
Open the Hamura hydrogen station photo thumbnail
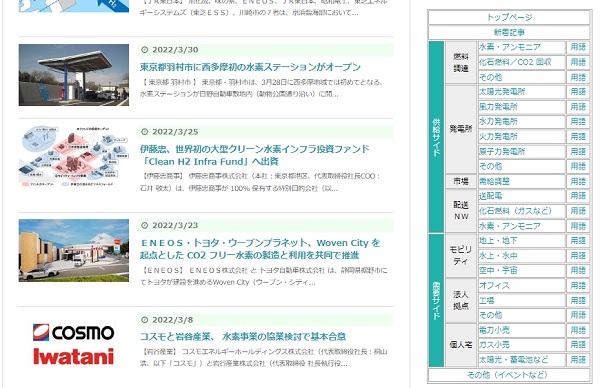73,75
